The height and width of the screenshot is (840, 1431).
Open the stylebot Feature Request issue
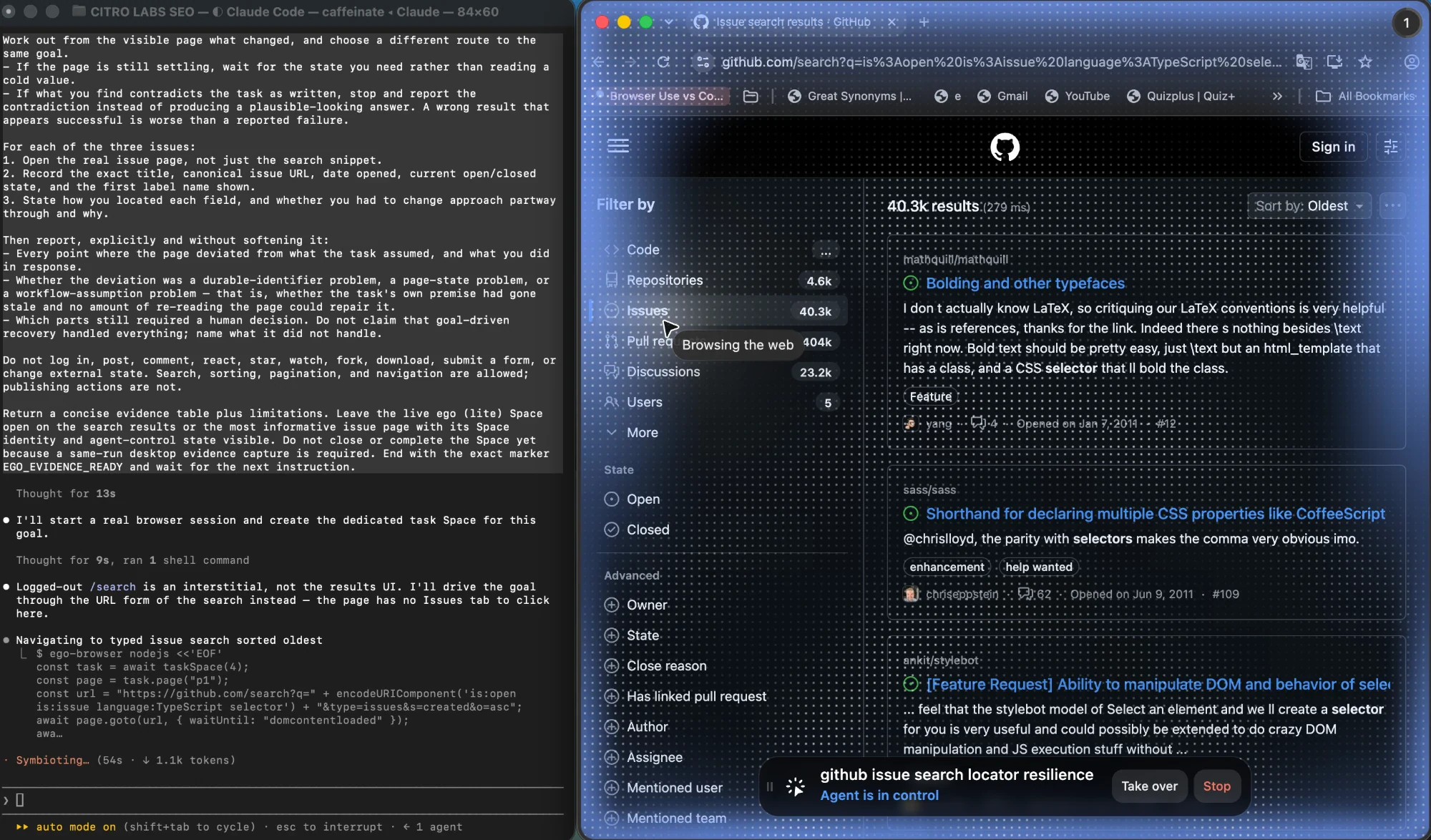click(x=1158, y=685)
